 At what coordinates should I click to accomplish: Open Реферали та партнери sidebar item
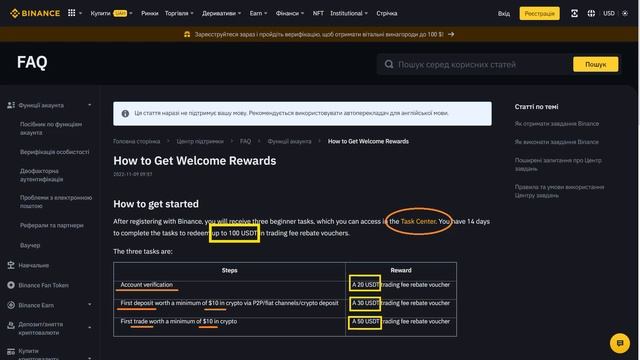coord(52,225)
